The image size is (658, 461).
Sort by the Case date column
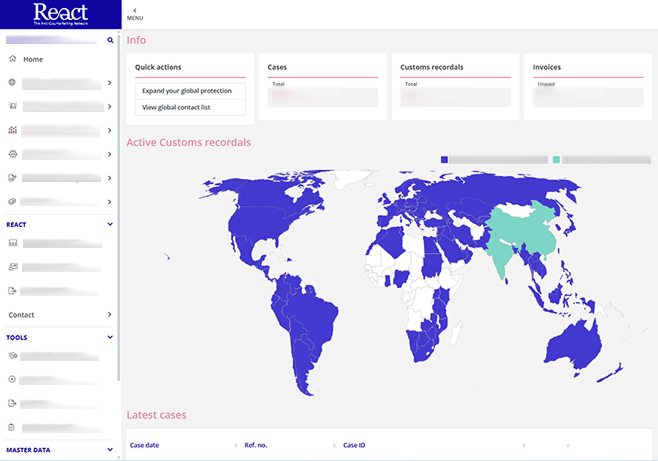144,445
